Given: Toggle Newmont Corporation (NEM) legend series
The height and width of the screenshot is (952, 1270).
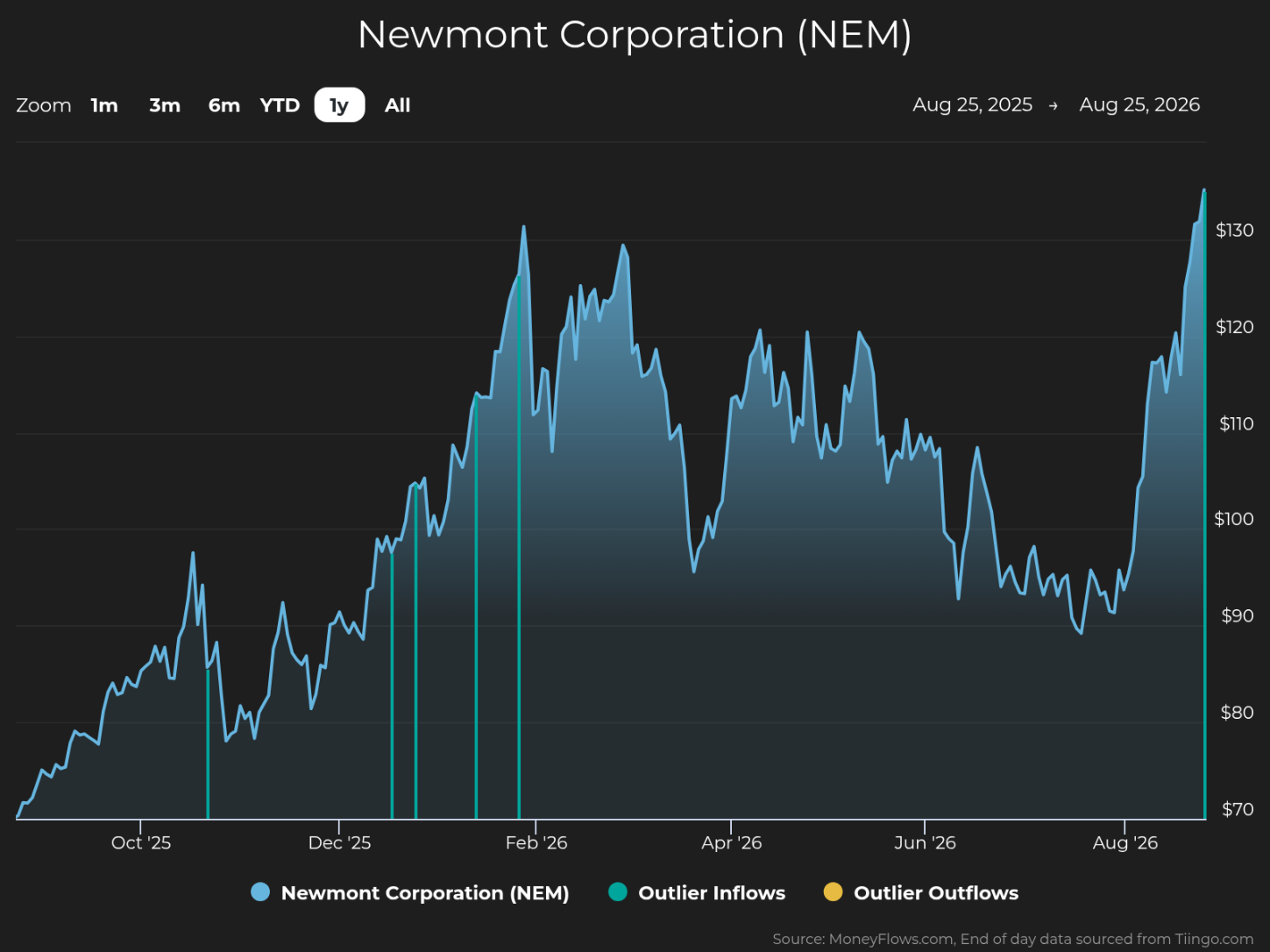Looking at the screenshot, I should pos(410,892).
